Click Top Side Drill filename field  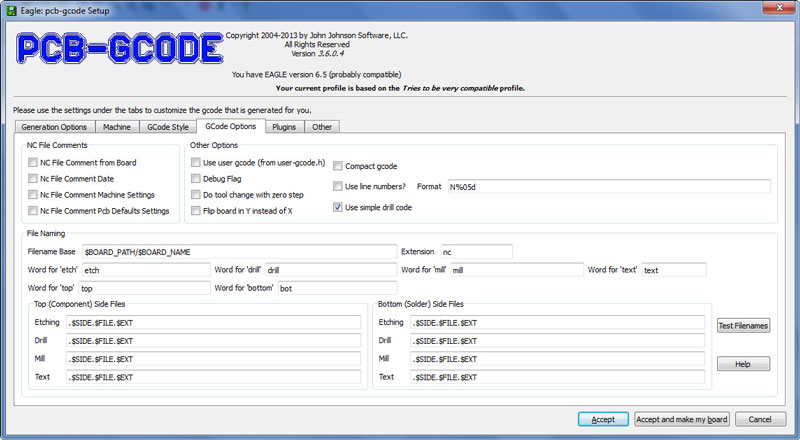[213, 340]
